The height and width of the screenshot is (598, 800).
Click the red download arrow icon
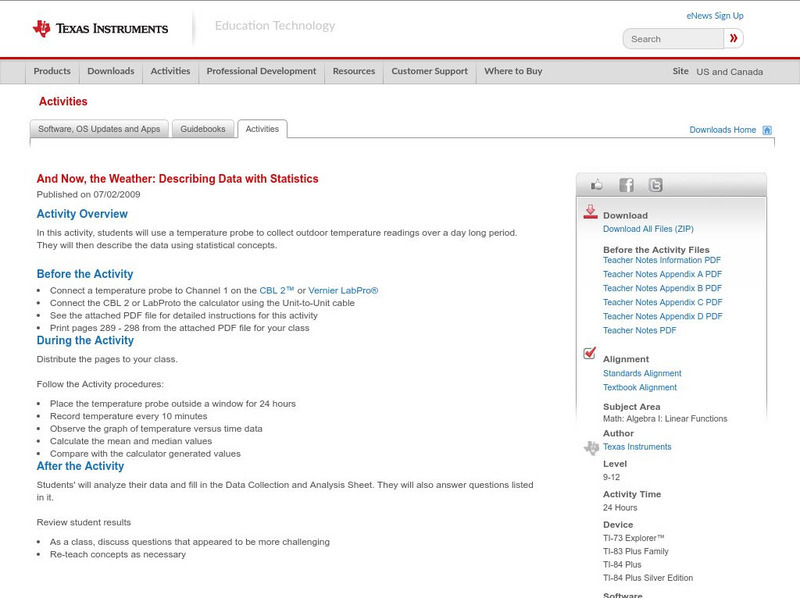click(592, 212)
